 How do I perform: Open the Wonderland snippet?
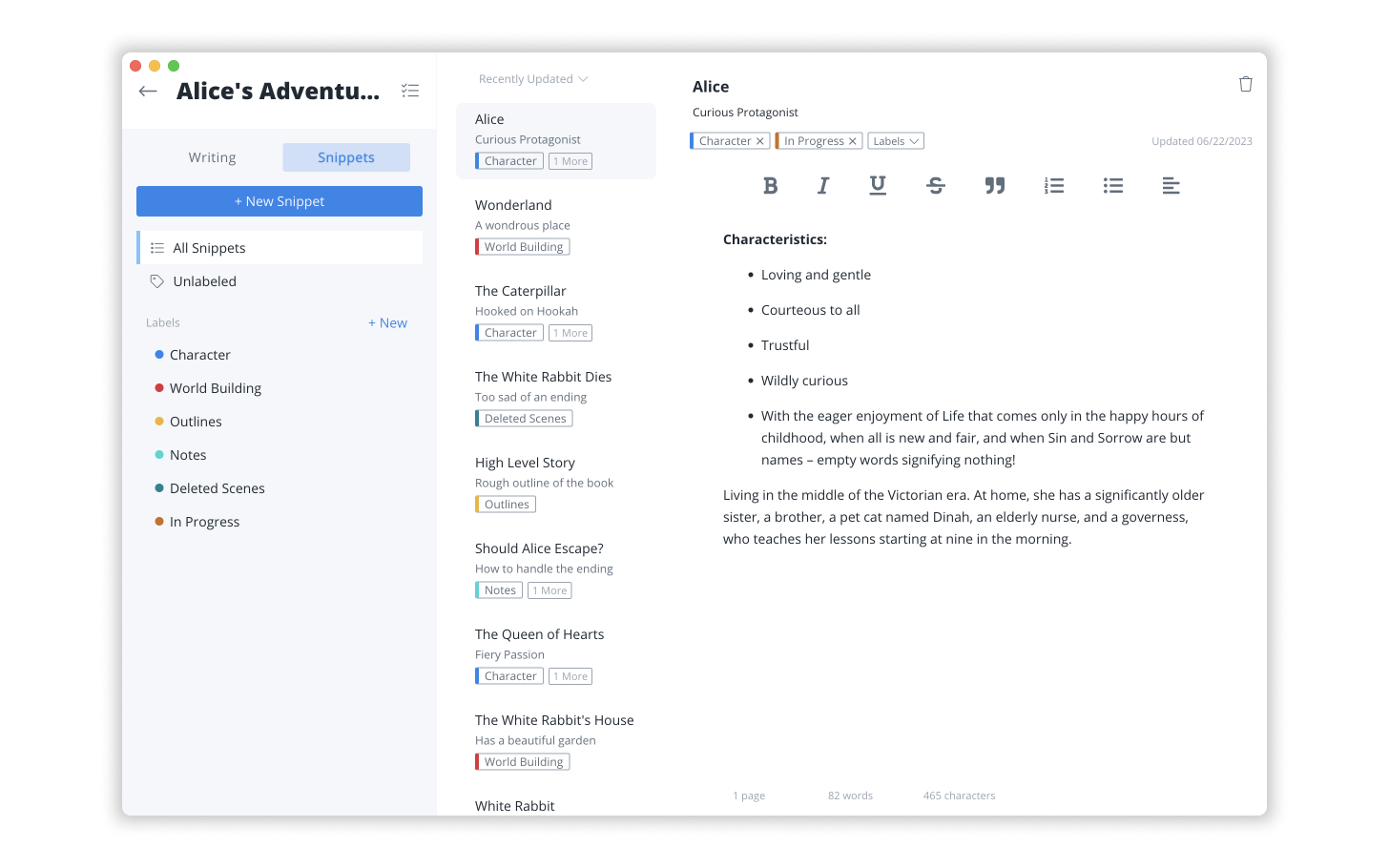[556, 226]
